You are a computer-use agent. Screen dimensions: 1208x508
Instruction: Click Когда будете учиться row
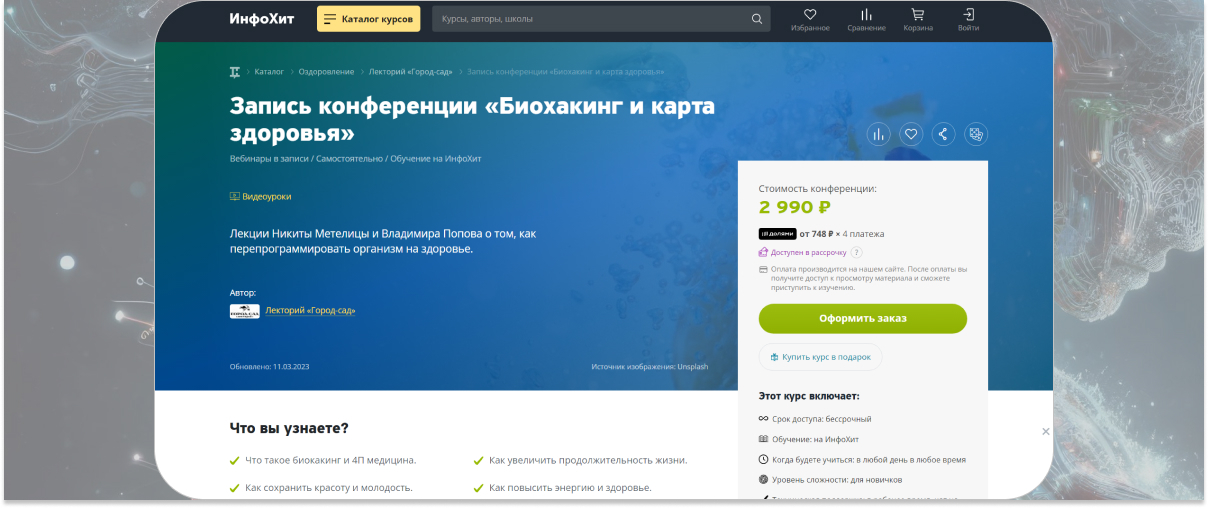[x=862, y=460]
